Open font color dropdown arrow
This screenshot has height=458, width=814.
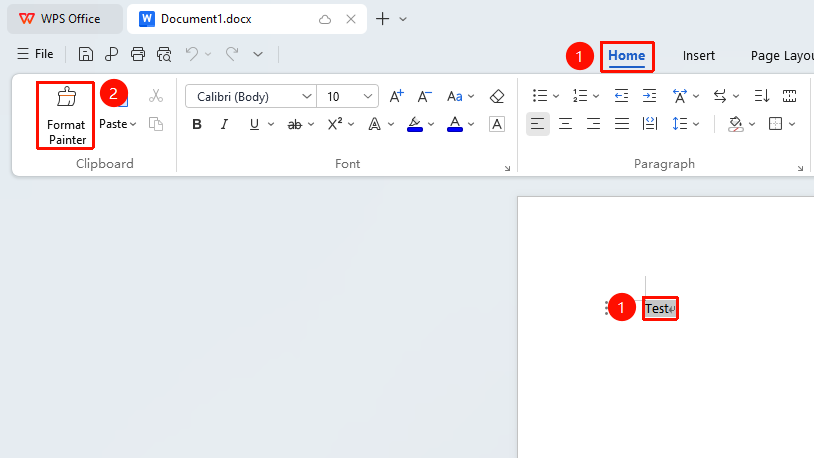pos(471,124)
